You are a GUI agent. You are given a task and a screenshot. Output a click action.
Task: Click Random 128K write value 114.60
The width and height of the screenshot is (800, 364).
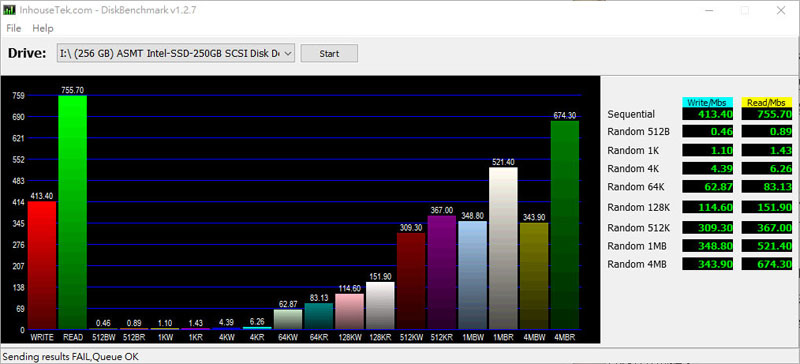[x=708, y=207]
